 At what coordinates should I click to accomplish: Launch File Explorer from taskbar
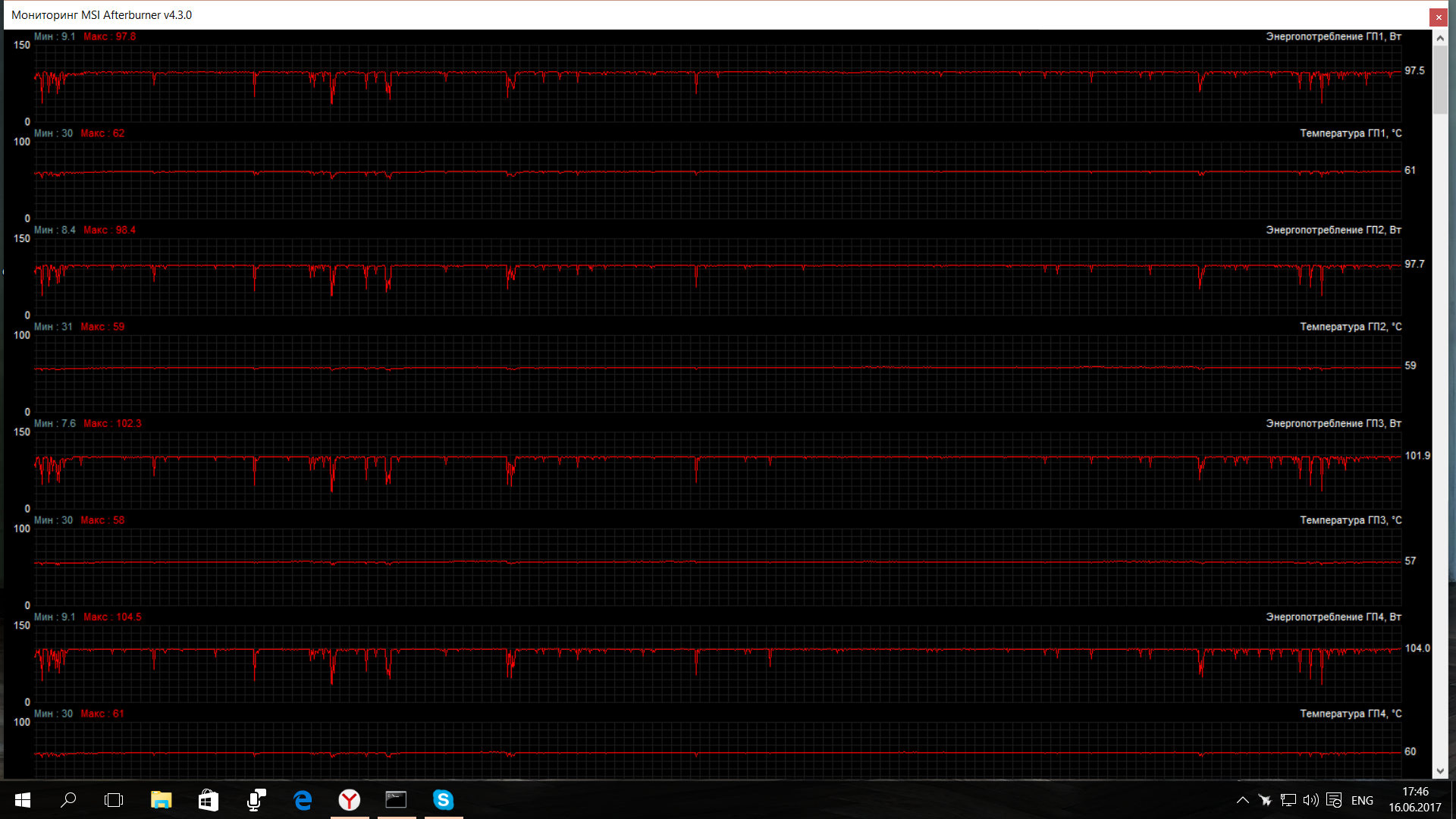coord(161,800)
